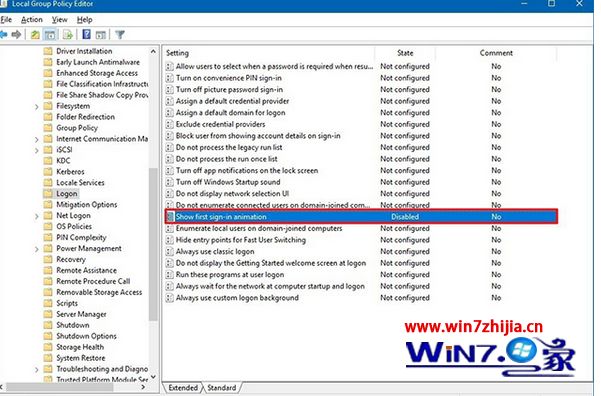This screenshot has width=601, height=396.
Task: Click the Up one level folder icon
Action: [35, 35]
